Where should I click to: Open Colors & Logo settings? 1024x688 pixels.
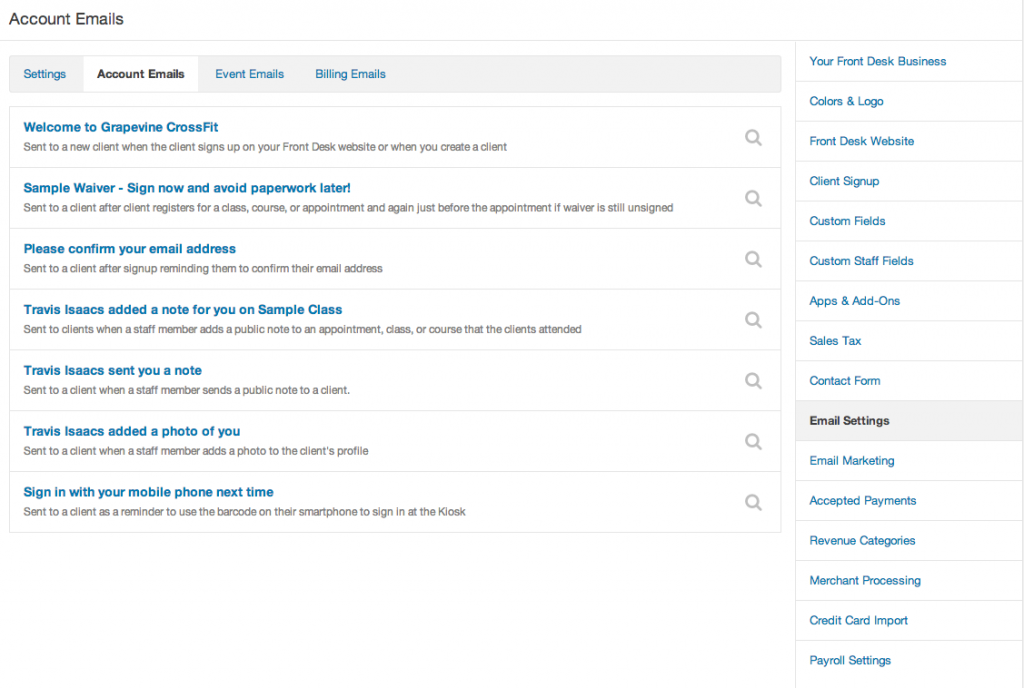click(x=846, y=101)
